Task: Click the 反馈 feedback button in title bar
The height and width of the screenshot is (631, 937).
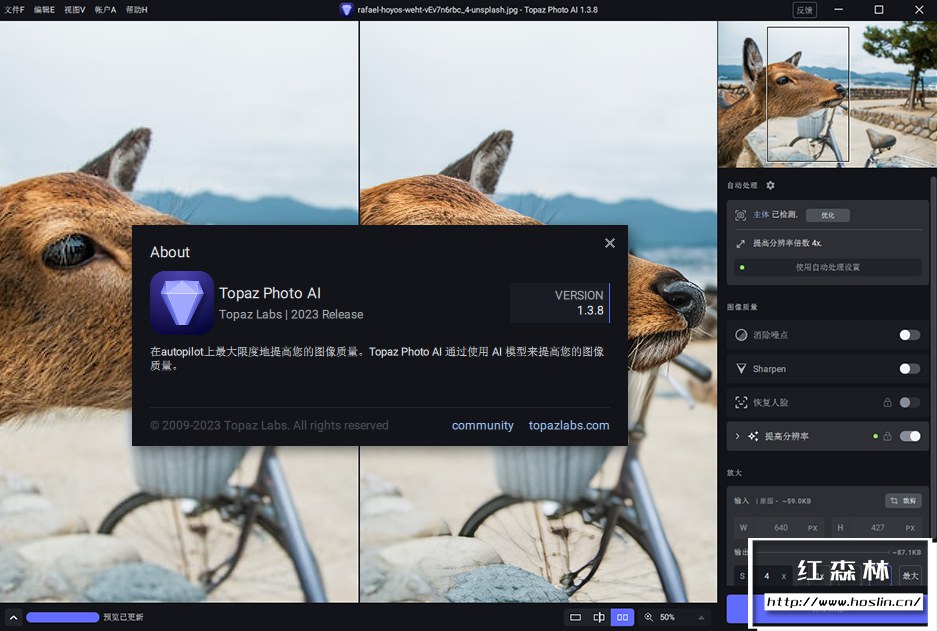Action: [804, 10]
